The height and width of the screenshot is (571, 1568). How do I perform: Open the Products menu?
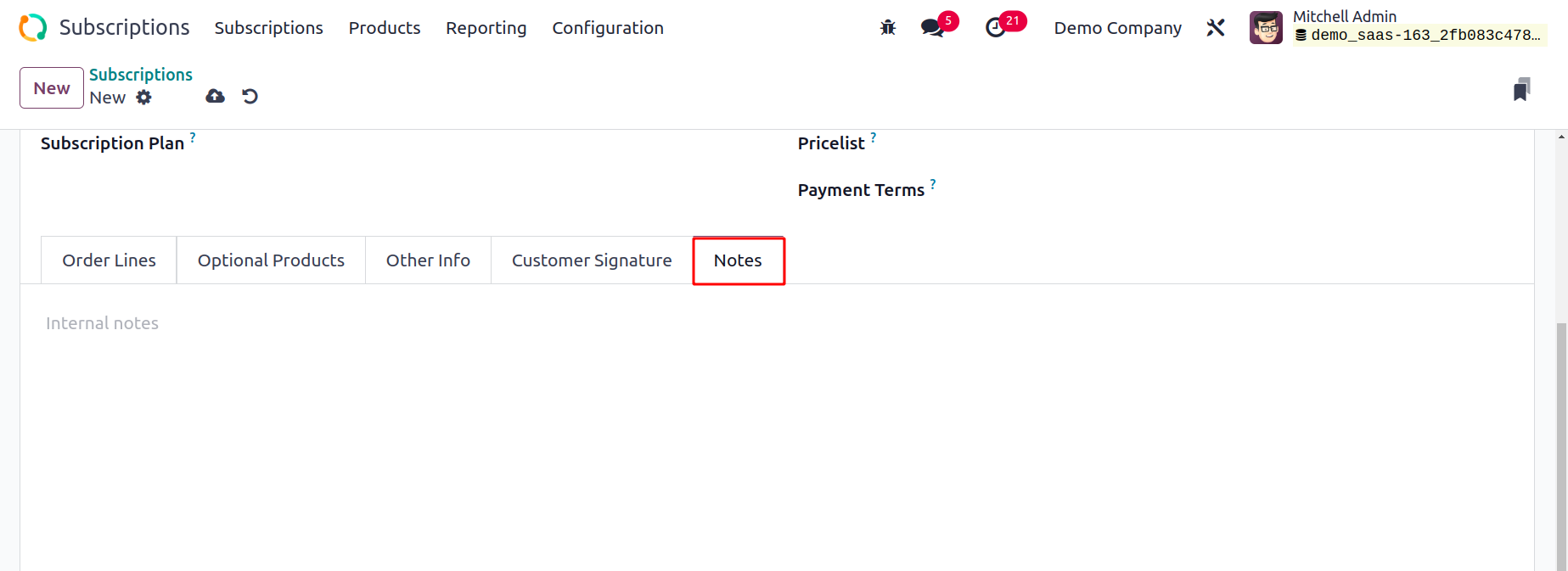(x=385, y=28)
